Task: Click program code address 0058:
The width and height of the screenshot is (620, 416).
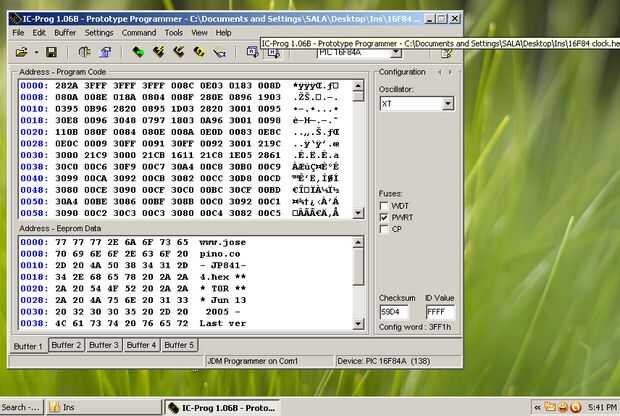Action: click(x=34, y=213)
